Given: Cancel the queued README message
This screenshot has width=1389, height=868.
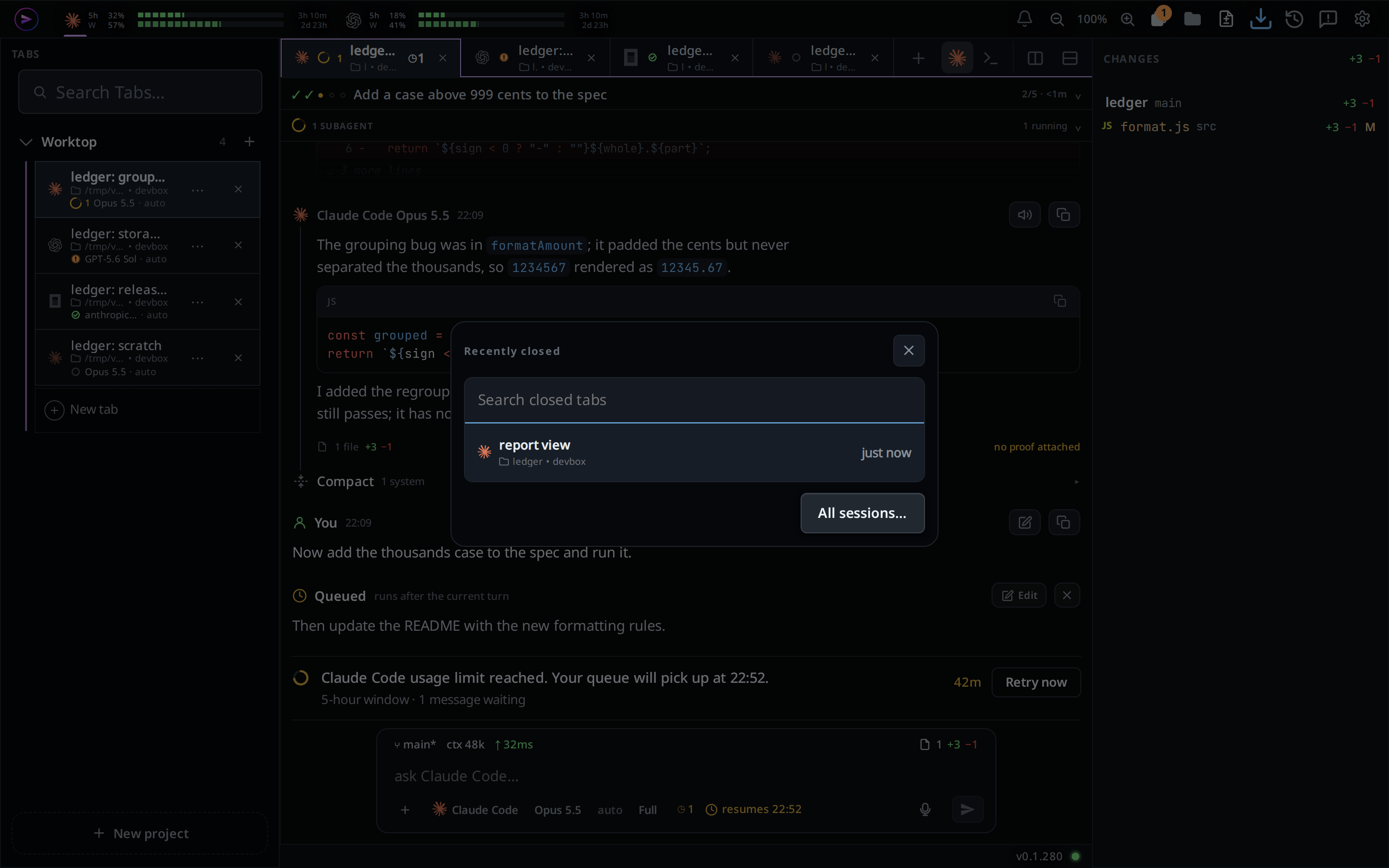Looking at the screenshot, I should coord(1066,596).
